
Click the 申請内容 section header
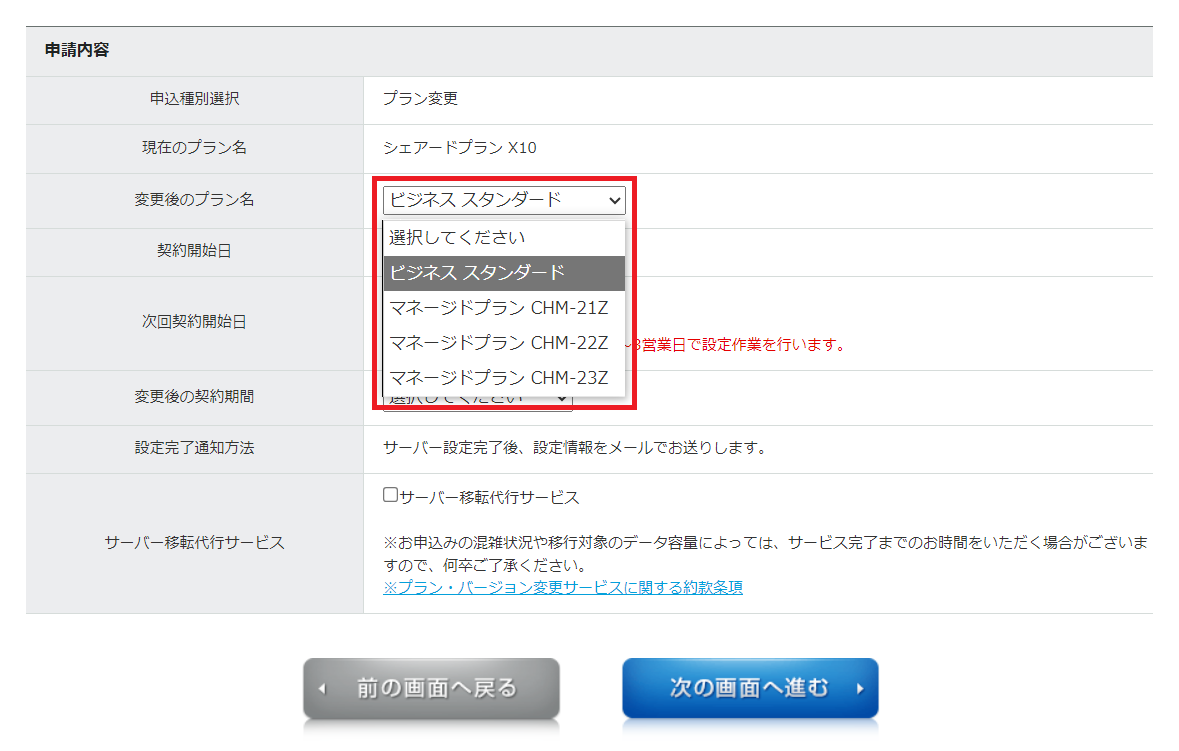(x=77, y=51)
